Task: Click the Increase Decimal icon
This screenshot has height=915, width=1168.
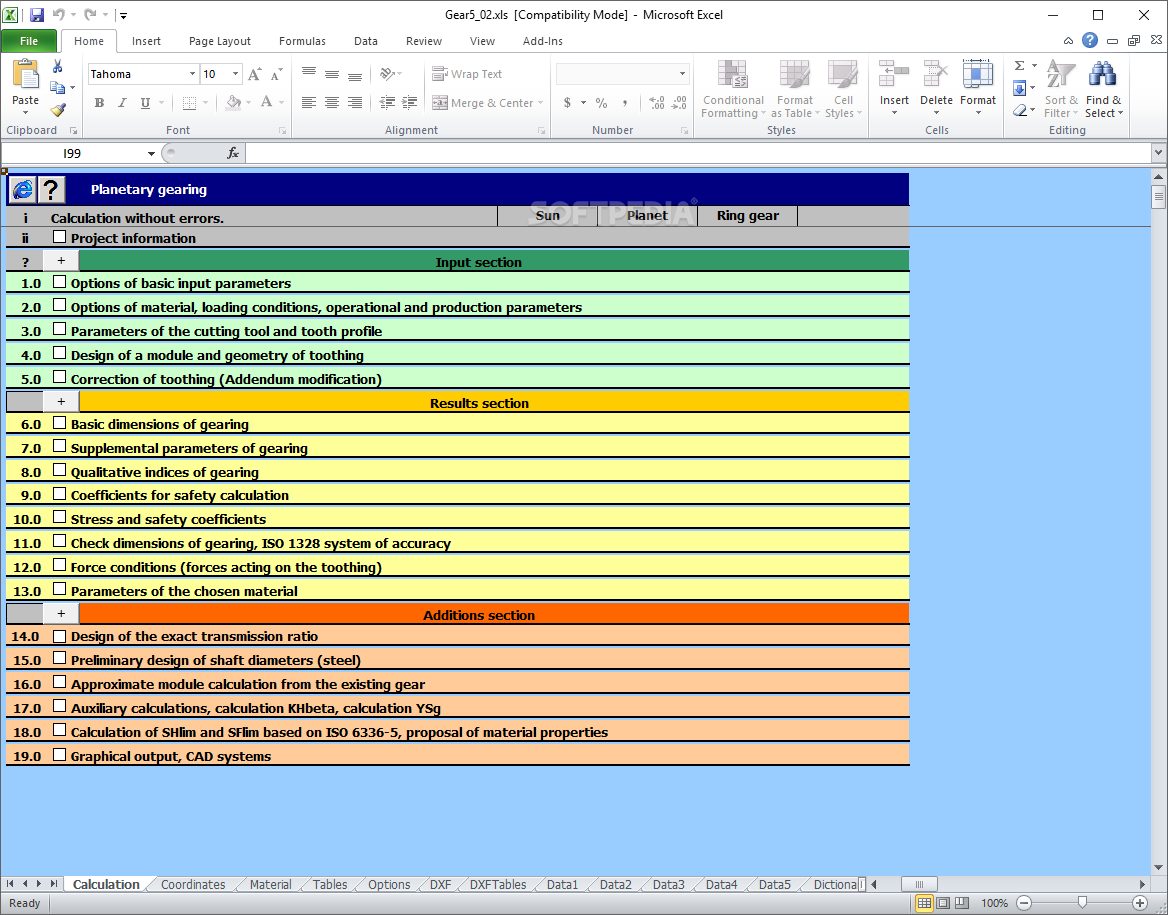Action: [656, 103]
